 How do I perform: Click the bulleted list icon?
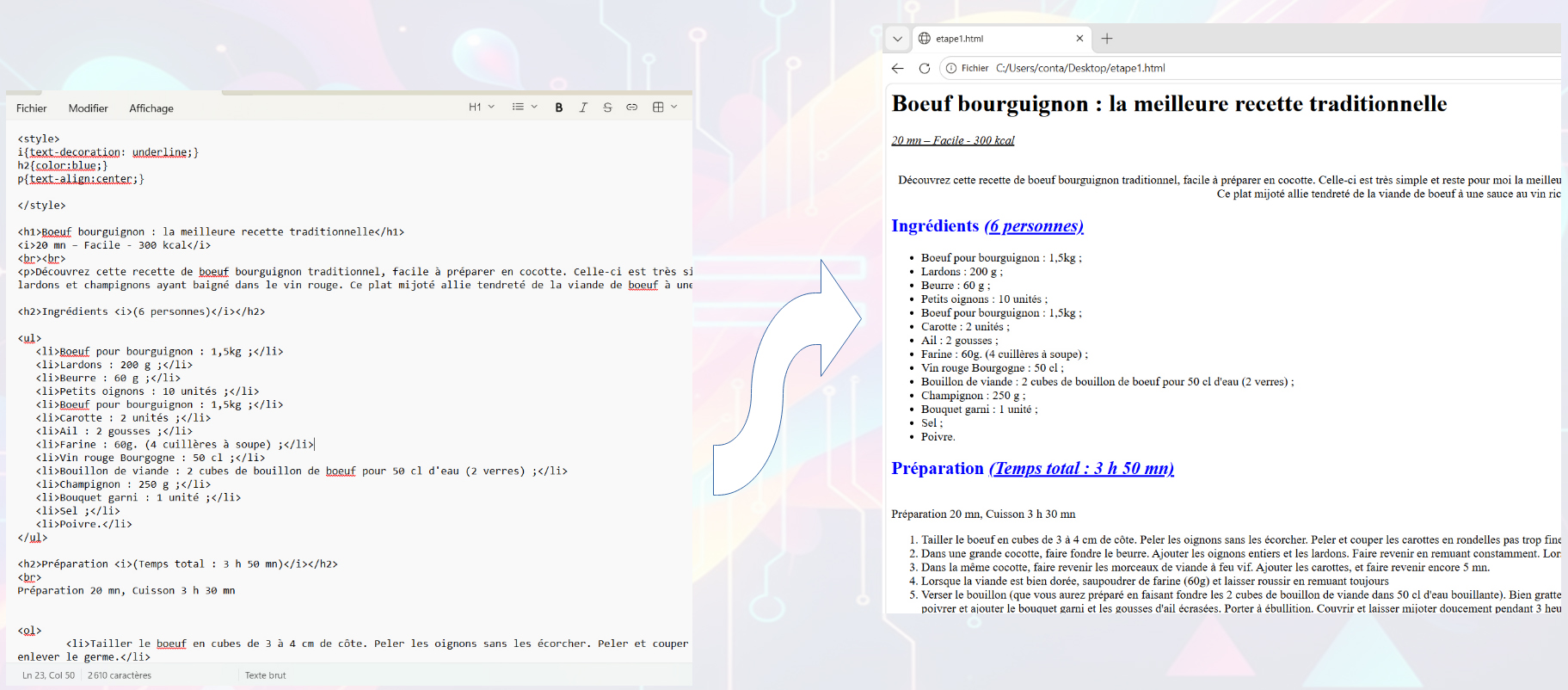click(x=518, y=108)
